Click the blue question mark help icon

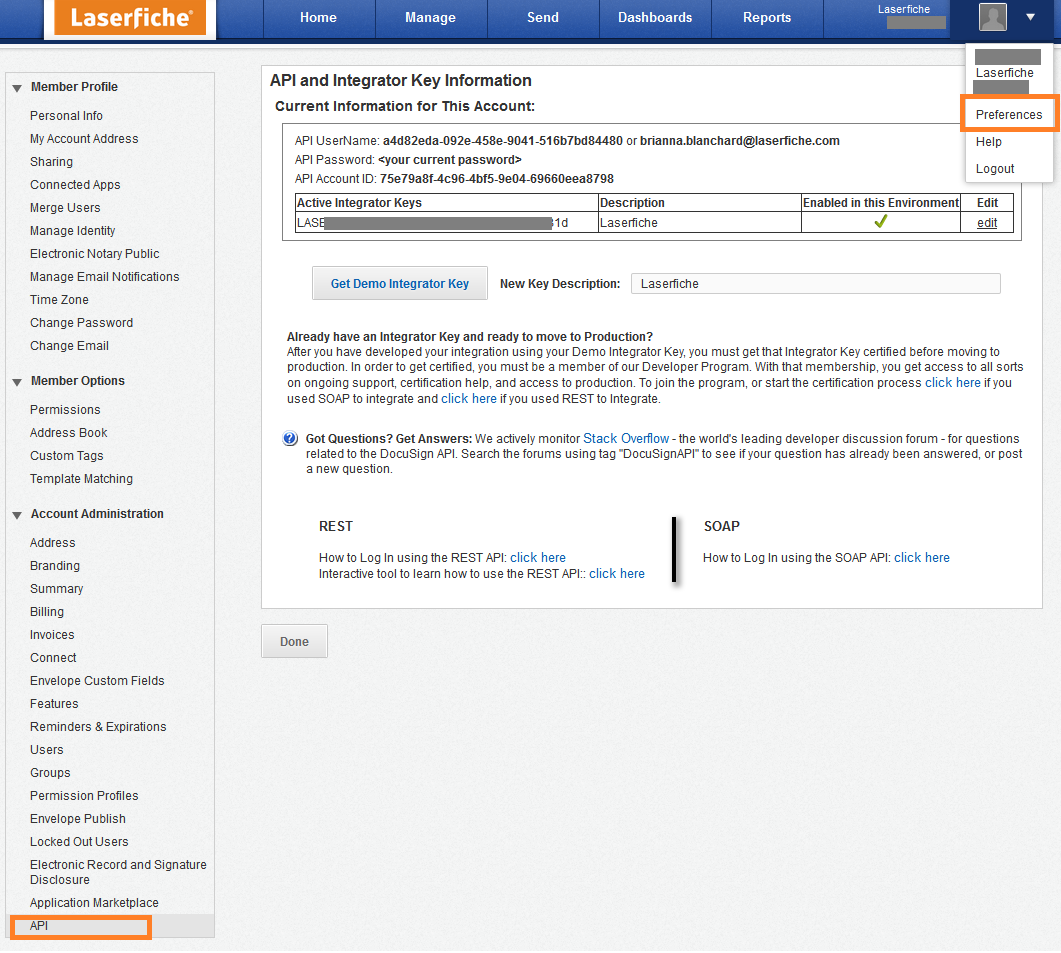pyautogui.click(x=290, y=439)
